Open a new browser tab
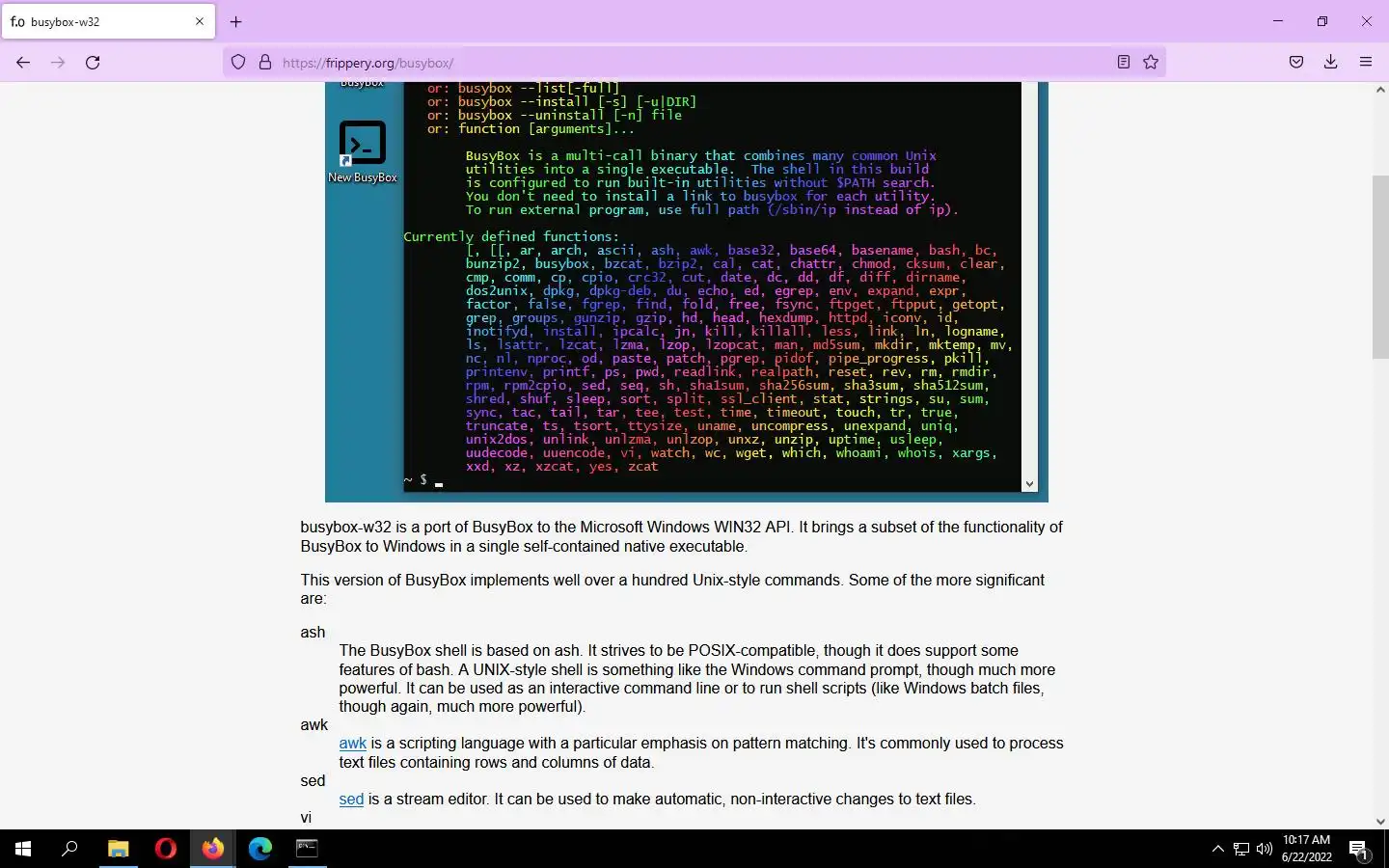Screen dimensions: 1389x868 (236, 21)
